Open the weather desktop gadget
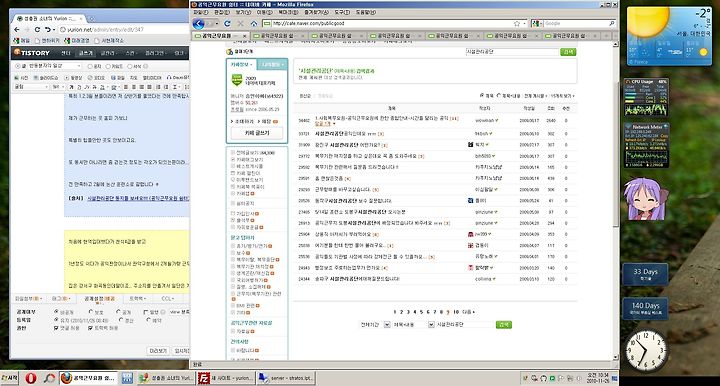The image size is (720, 386). [x=669, y=36]
